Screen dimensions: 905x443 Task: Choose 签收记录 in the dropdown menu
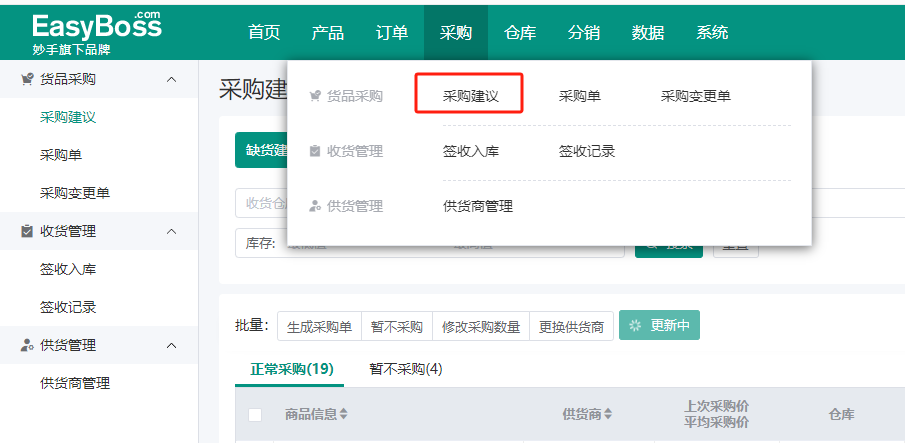tap(586, 152)
